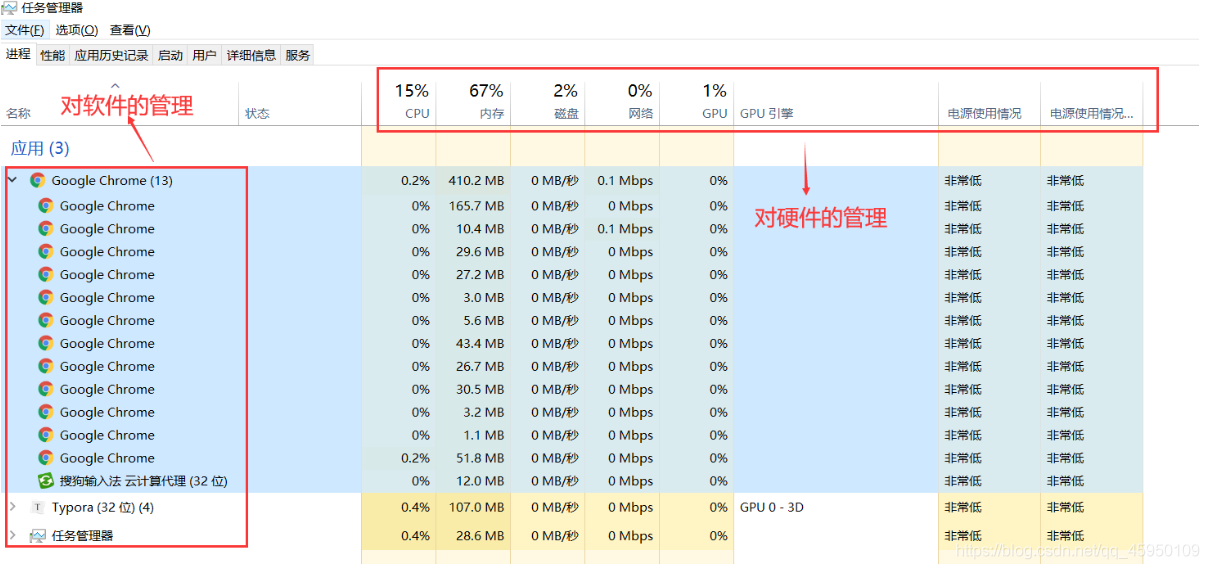Open the 选项(O) menu
Viewport: 1209px width, 569px height.
click(x=77, y=30)
